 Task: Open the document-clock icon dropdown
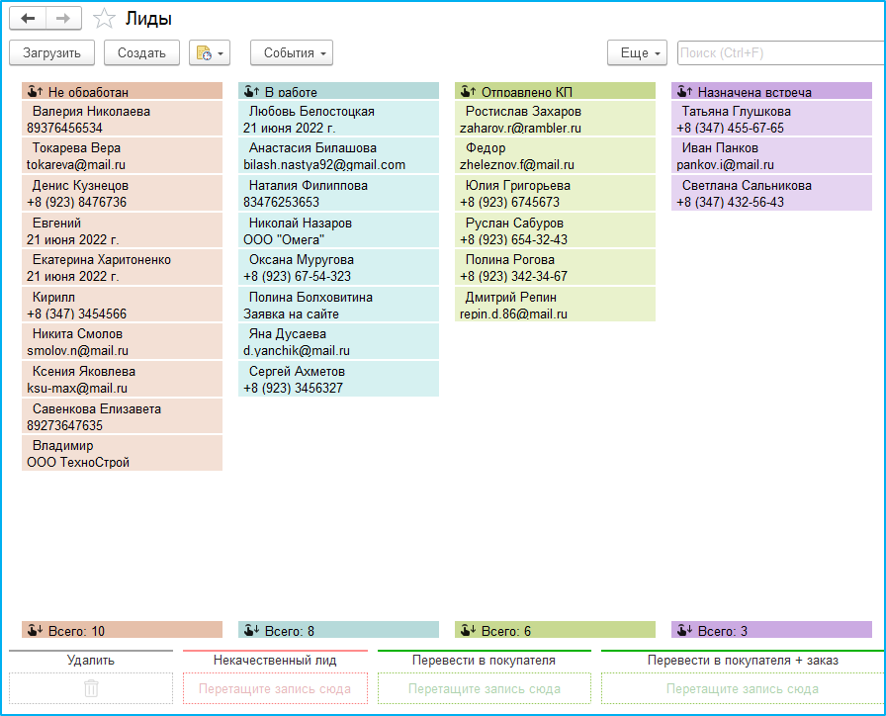click(x=210, y=53)
